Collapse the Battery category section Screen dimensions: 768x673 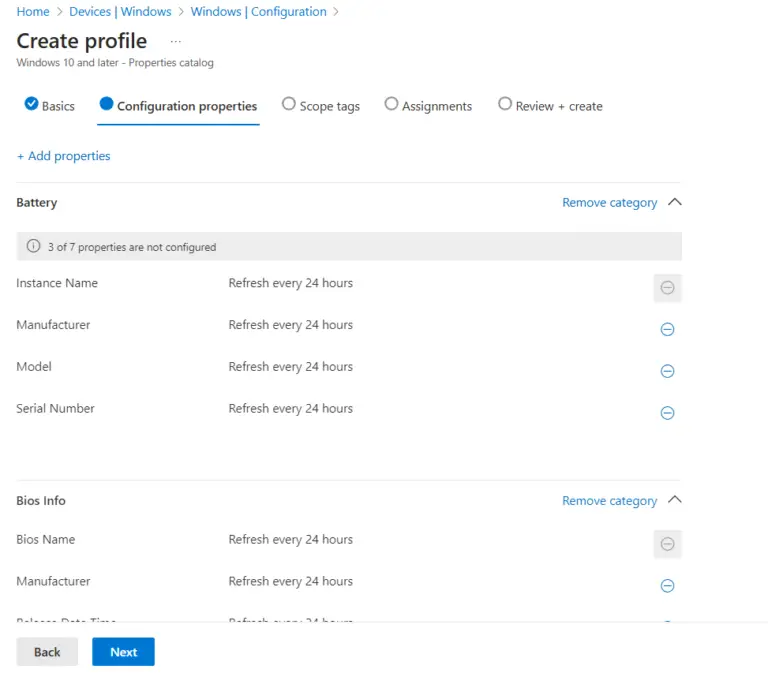[x=674, y=202]
